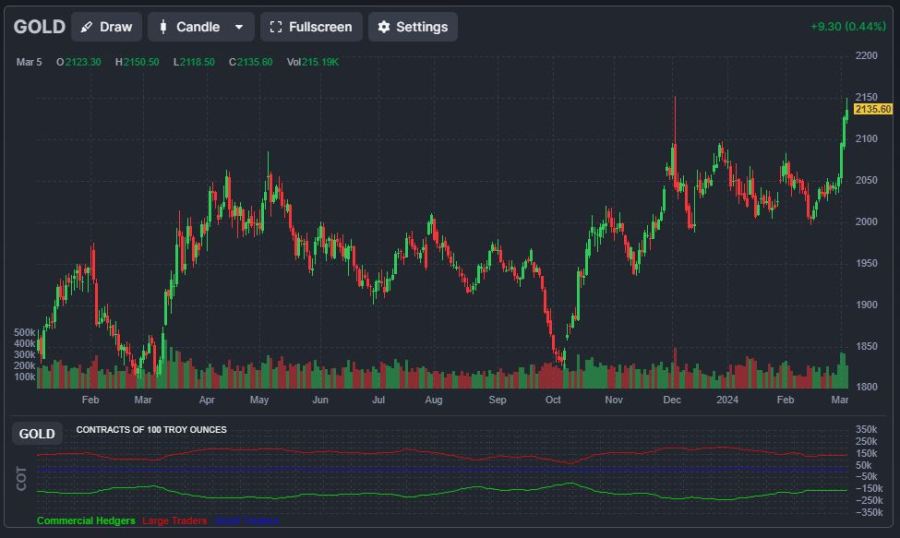Image resolution: width=900 pixels, height=538 pixels.
Task: Click the vertical COT panel label
Action: 22,478
